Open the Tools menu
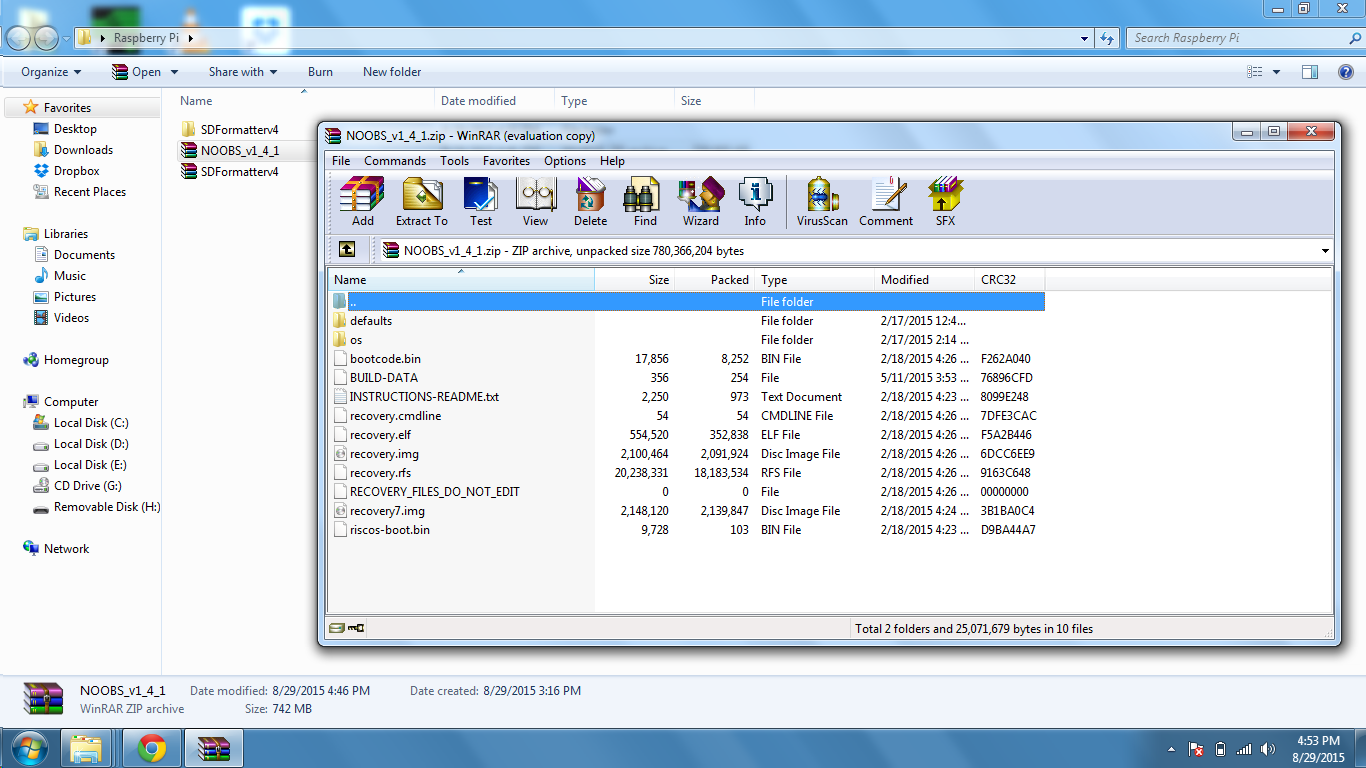This screenshot has width=1366, height=768. point(454,161)
